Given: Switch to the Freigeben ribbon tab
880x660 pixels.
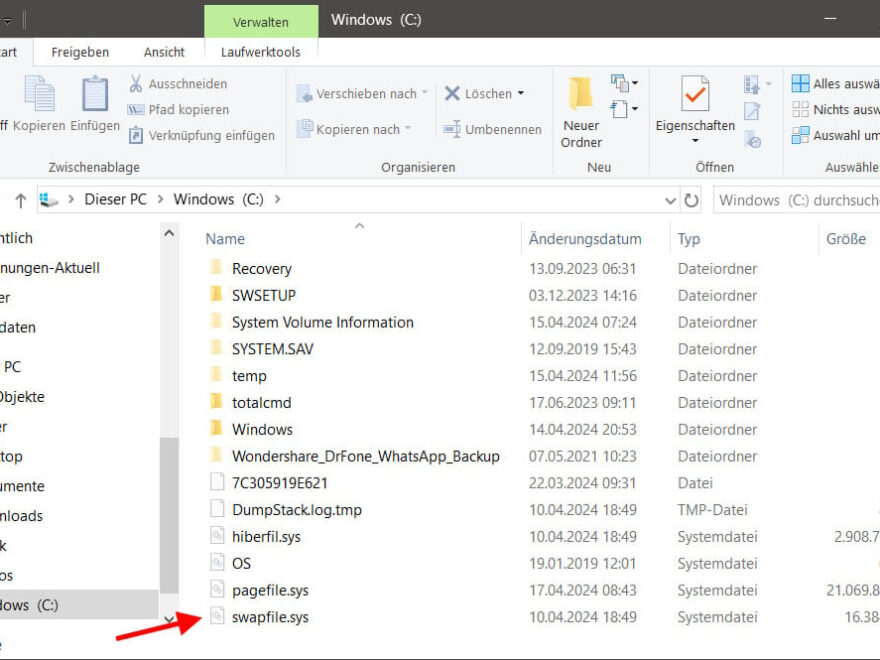Looking at the screenshot, I should point(80,52).
